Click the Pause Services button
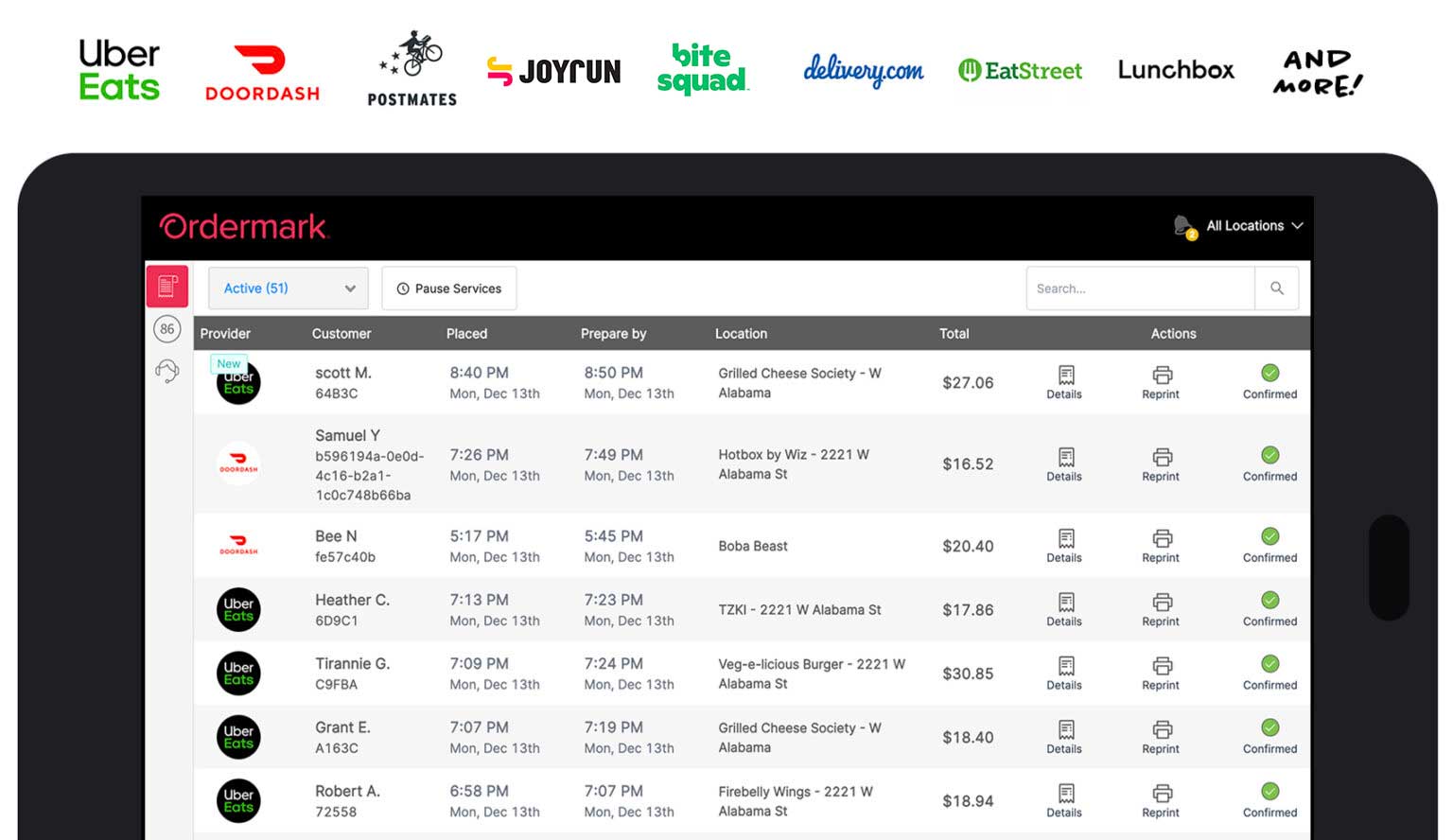Screen dimensions: 1453x840 [x=449, y=289]
